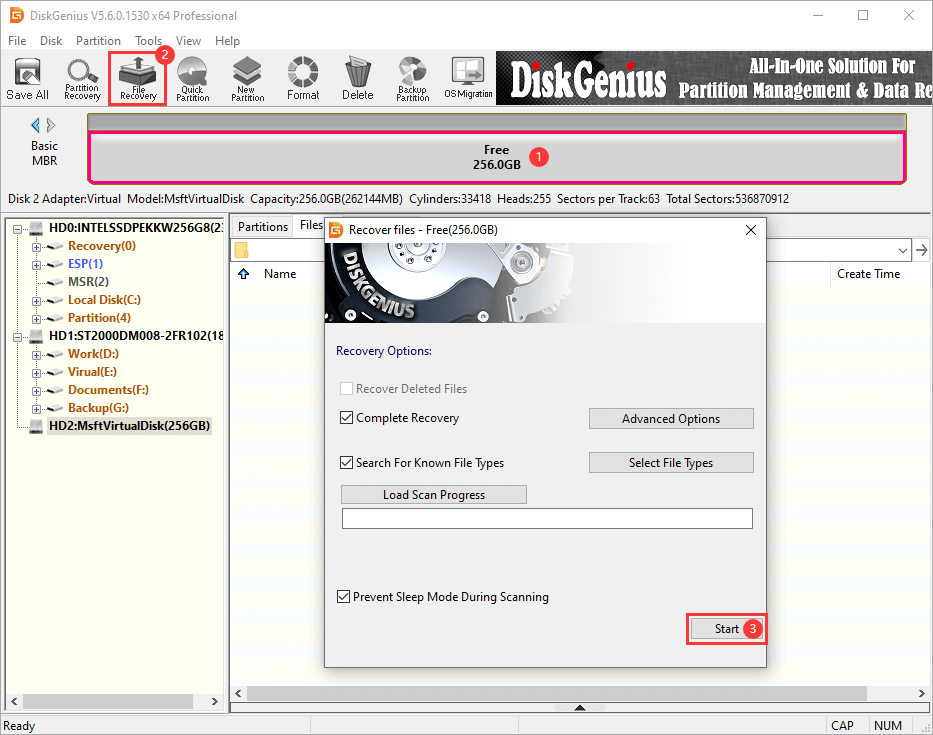Click the disk tree horizontal scrollbar
Screen dimensions: 933x735
(108, 701)
